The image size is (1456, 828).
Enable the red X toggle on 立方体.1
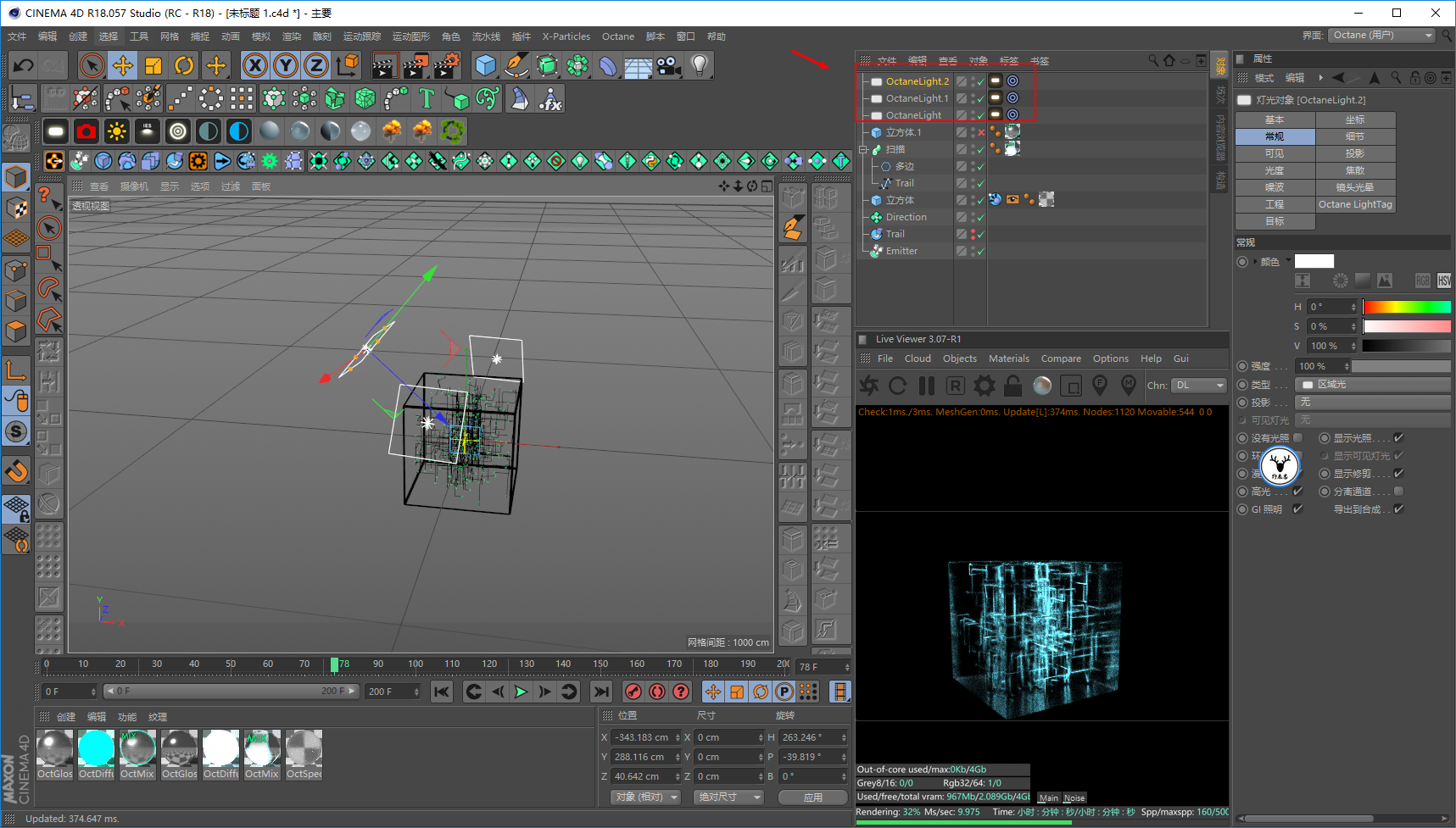(x=981, y=132)
